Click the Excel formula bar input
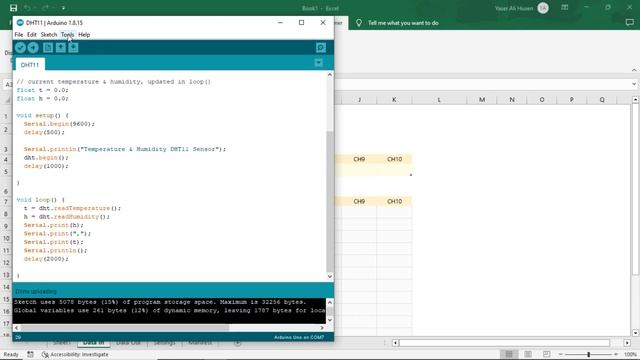640x360 pixels. (482, 84)
